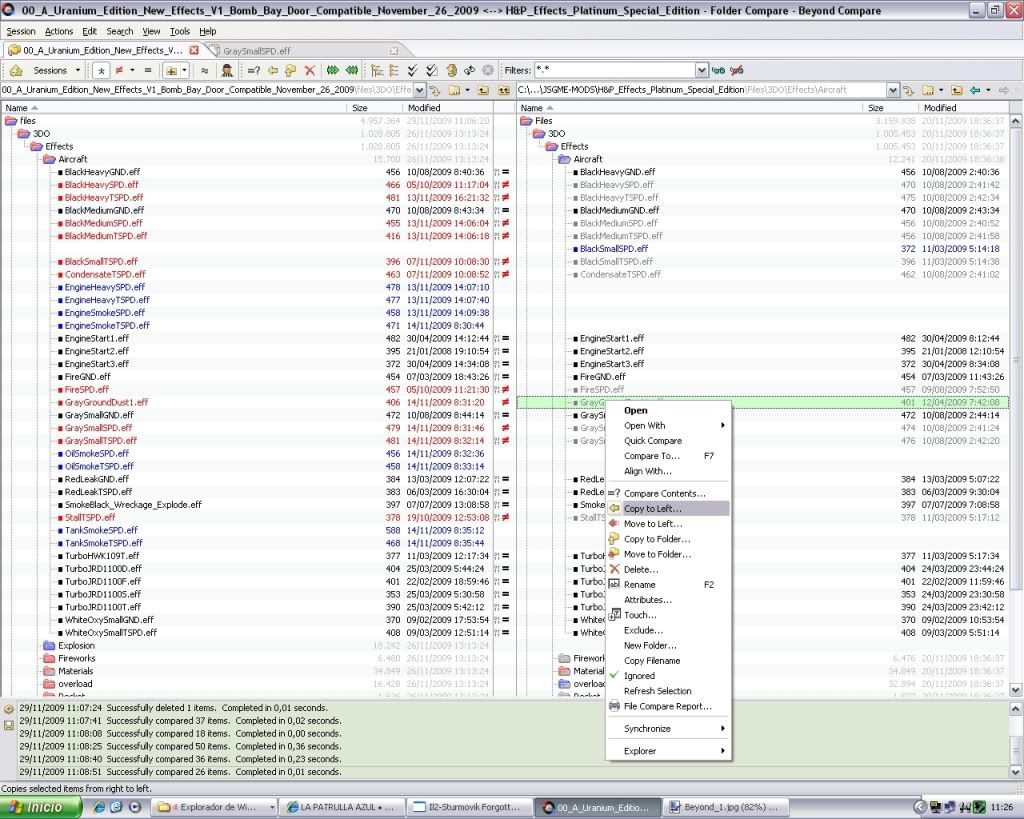Viewport: 1024px width, 819px height.
Task: Open the Filters combo box dropdown
Action: (x=701, y=71)
